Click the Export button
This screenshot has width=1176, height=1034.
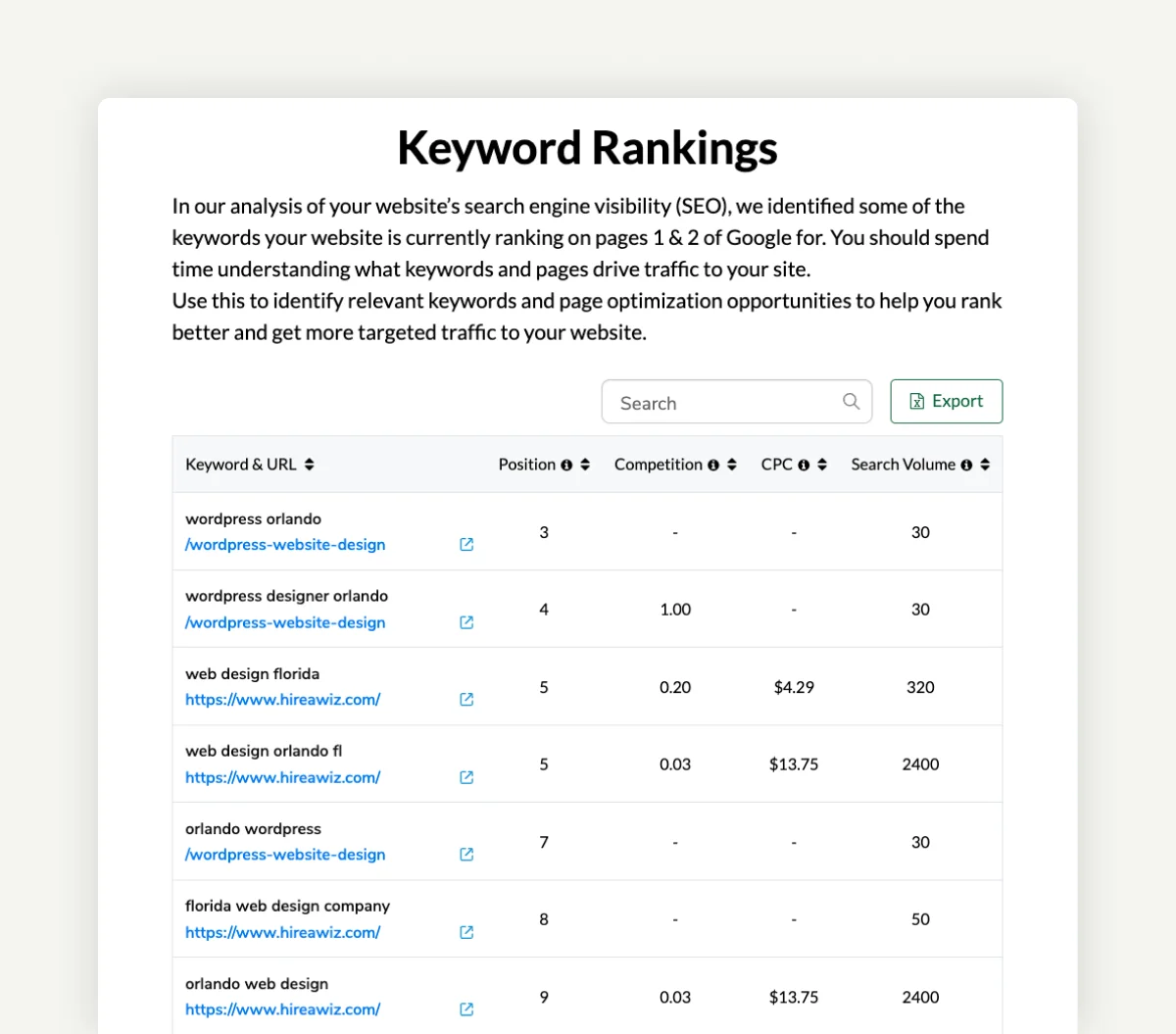(946, 401)
